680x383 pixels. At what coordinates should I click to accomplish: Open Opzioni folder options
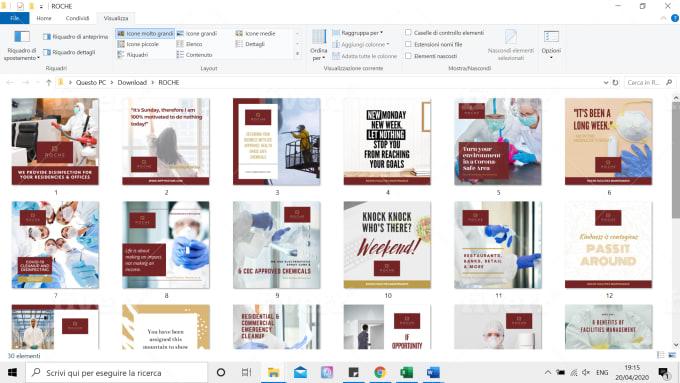551,45
